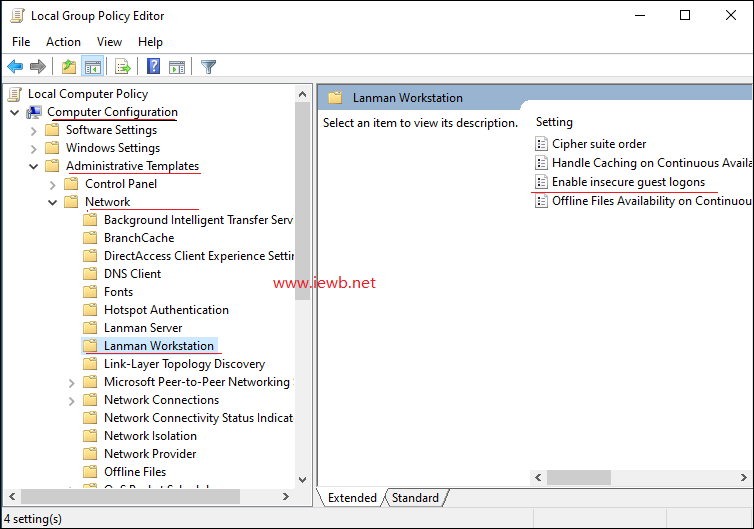The height and width of the screenshot is (529, 754).
Task: Select Network Connectivity Status Indicator folder
Action: [x=198, y=418]
